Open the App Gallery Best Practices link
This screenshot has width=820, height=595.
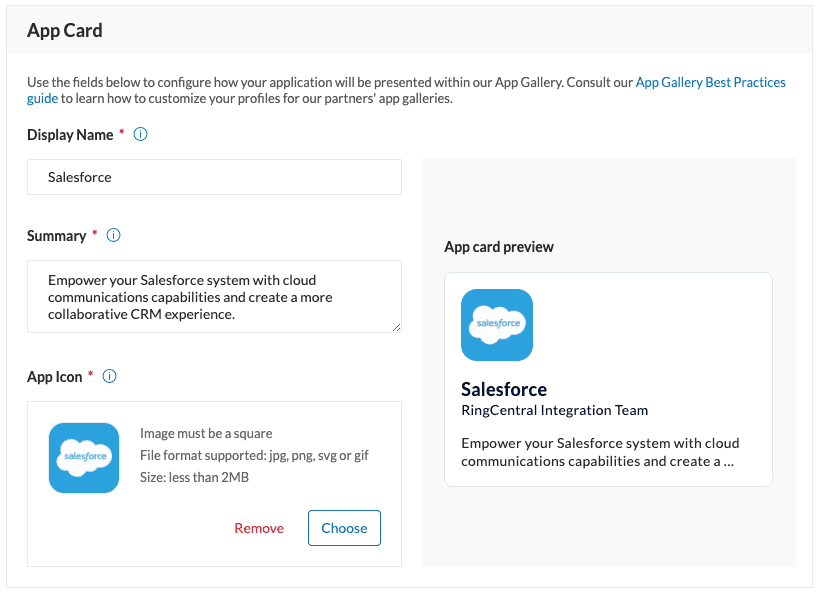(710, 82)
